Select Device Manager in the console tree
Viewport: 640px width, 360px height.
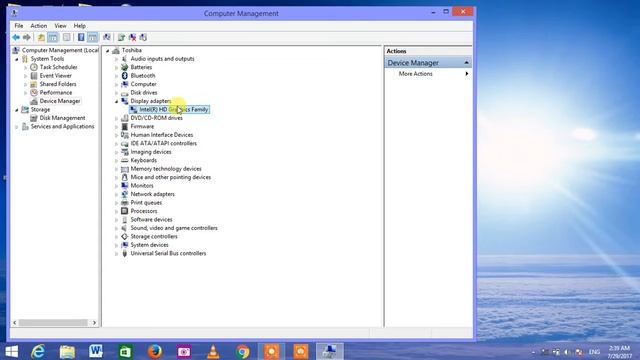pyautogui.click(x=60, y=101)
